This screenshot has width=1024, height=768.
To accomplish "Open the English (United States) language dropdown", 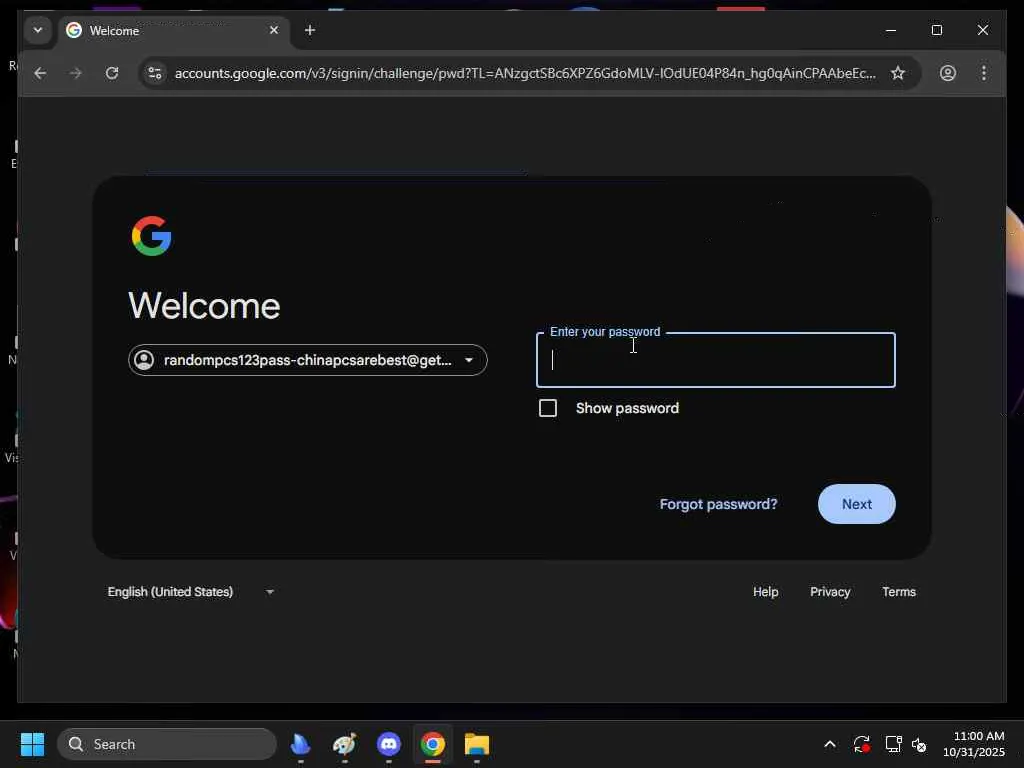I will pyautogui.click(x=190, y=592).
